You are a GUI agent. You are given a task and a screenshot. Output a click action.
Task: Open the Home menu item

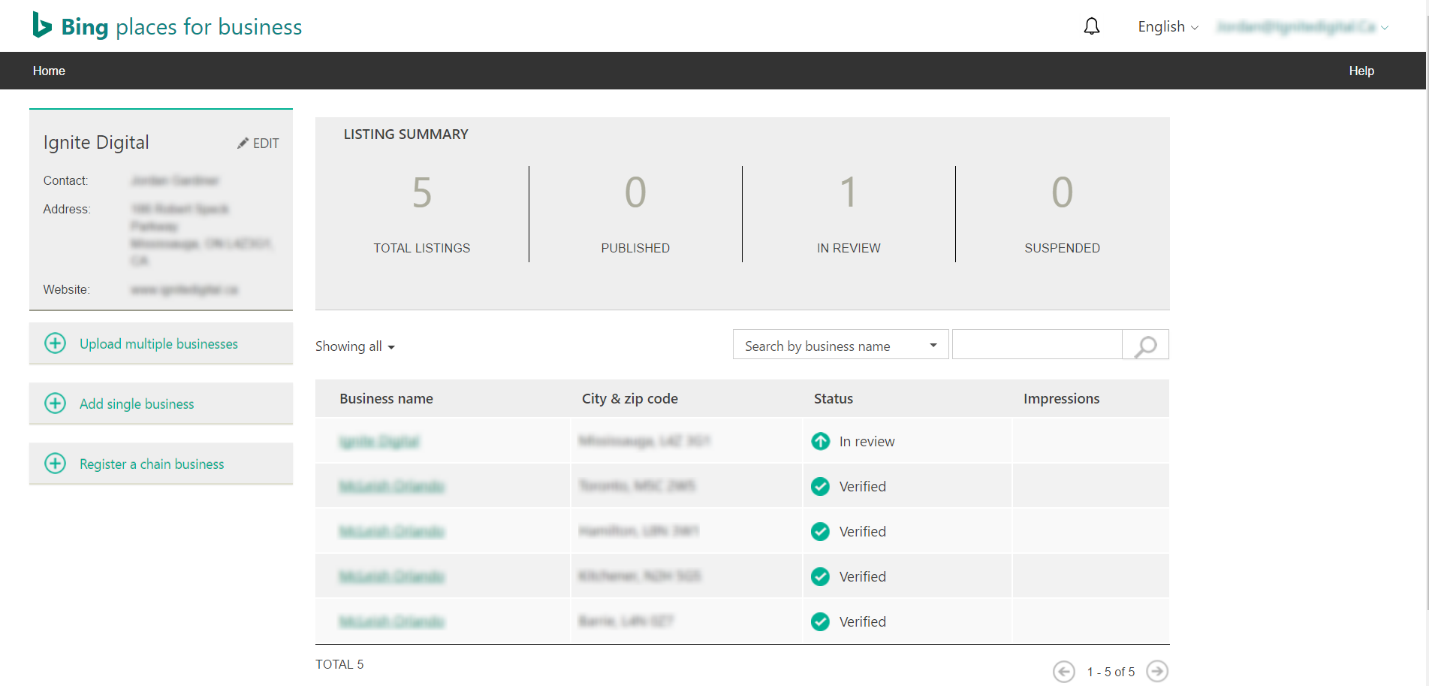pos(49,71)
